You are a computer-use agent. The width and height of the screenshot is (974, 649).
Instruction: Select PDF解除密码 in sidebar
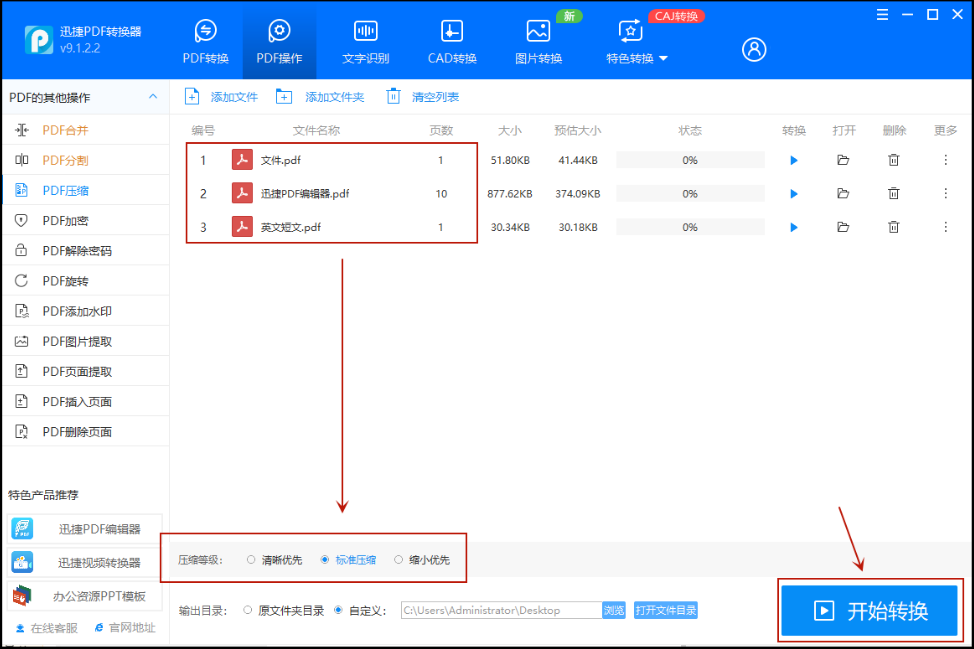(x=86, y=250)
